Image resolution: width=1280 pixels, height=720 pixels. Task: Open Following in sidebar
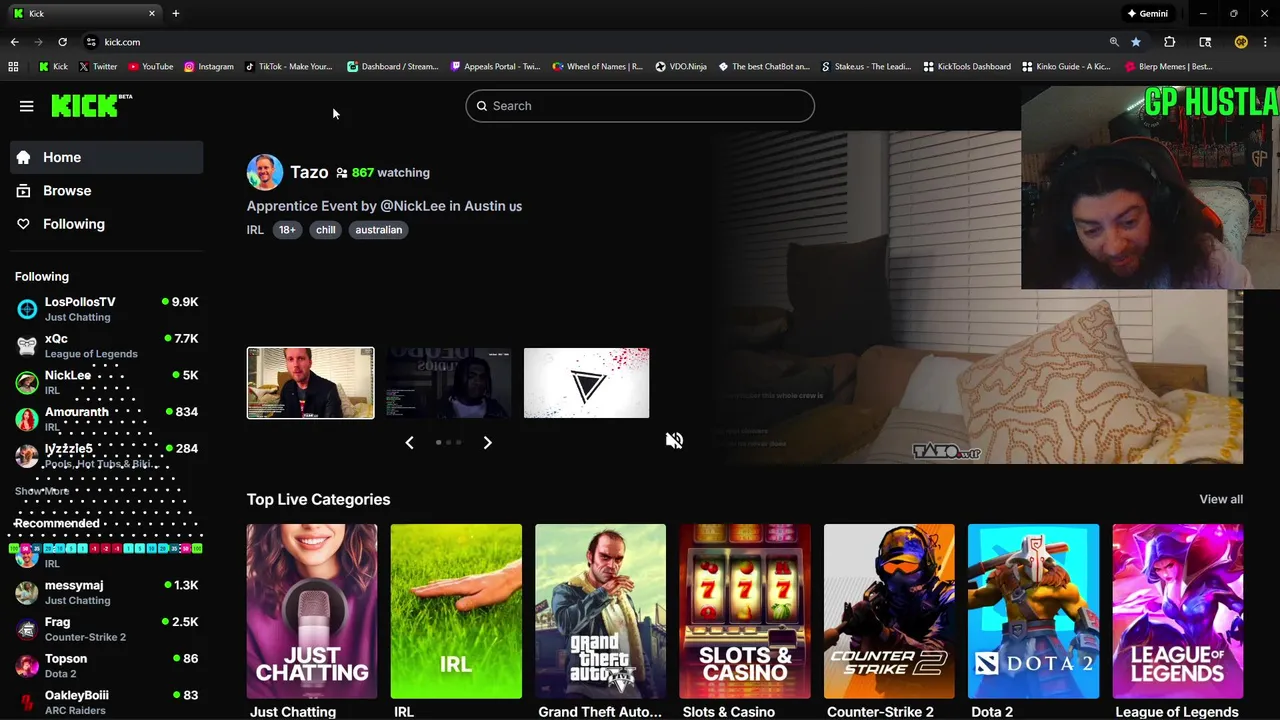click(107, 224)
